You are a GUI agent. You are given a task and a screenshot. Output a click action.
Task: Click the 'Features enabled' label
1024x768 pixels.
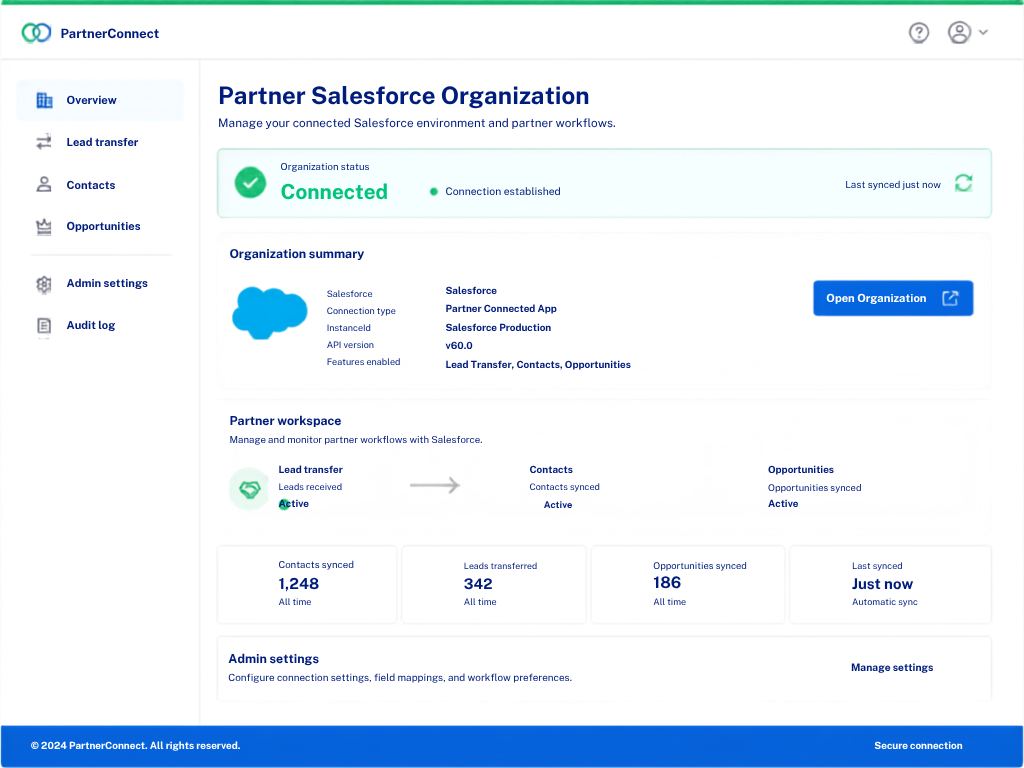coord(363,362)
